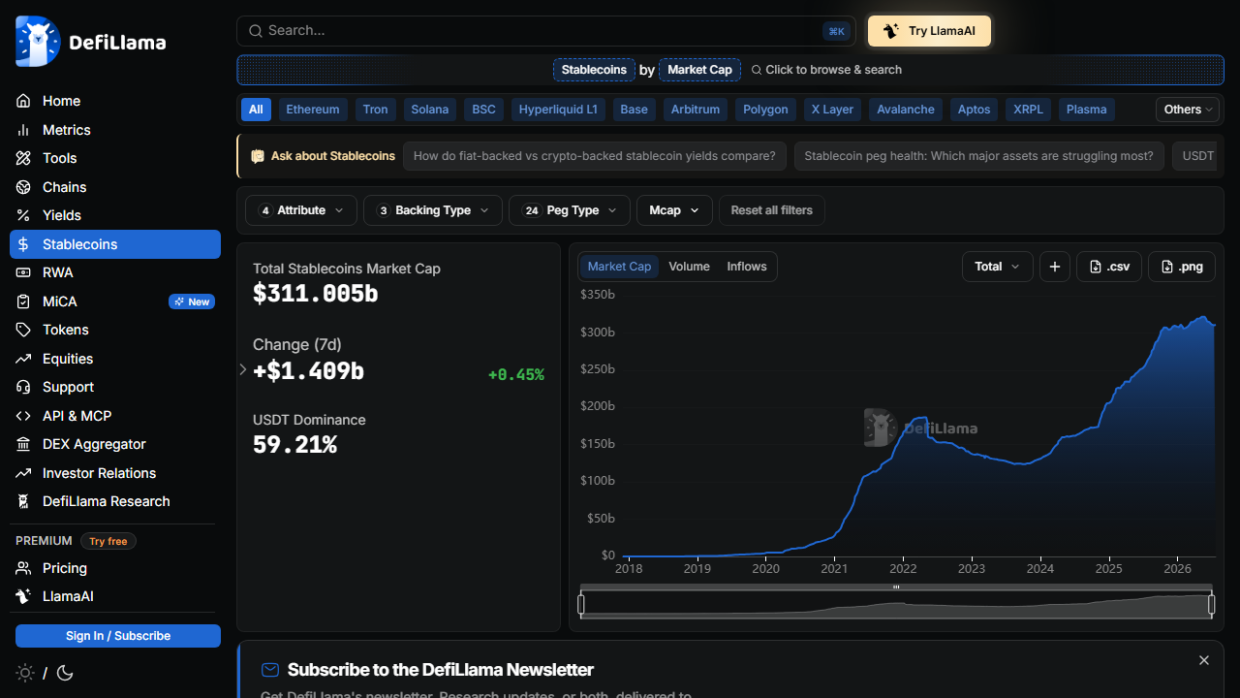
Task: Export the chart as .png
Action: point(1182,266)
